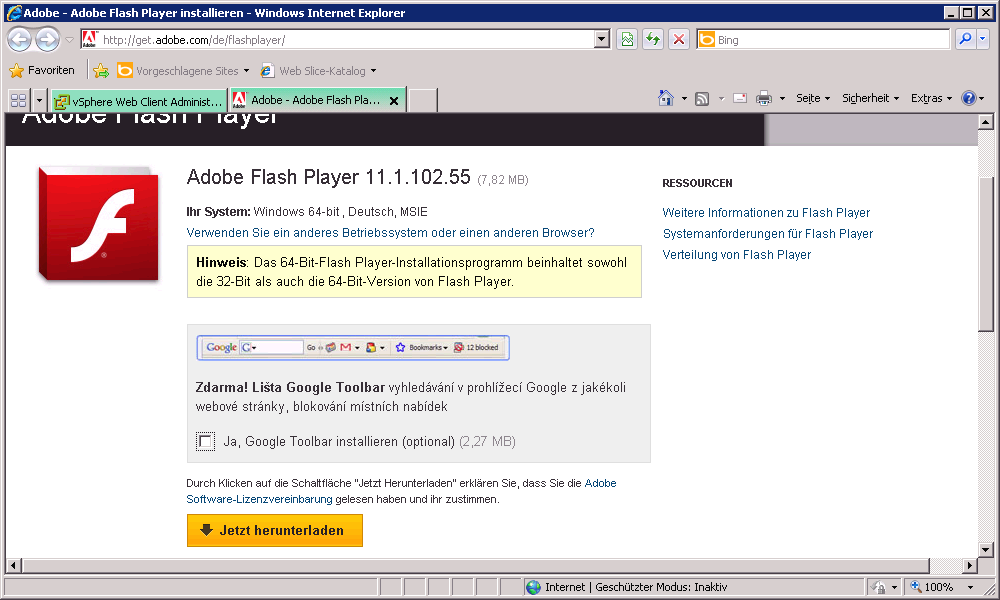Click the search magnifier icon beside Bing
The height and width of the screenshot is (600, 1000).
click(x=965, y=40)
